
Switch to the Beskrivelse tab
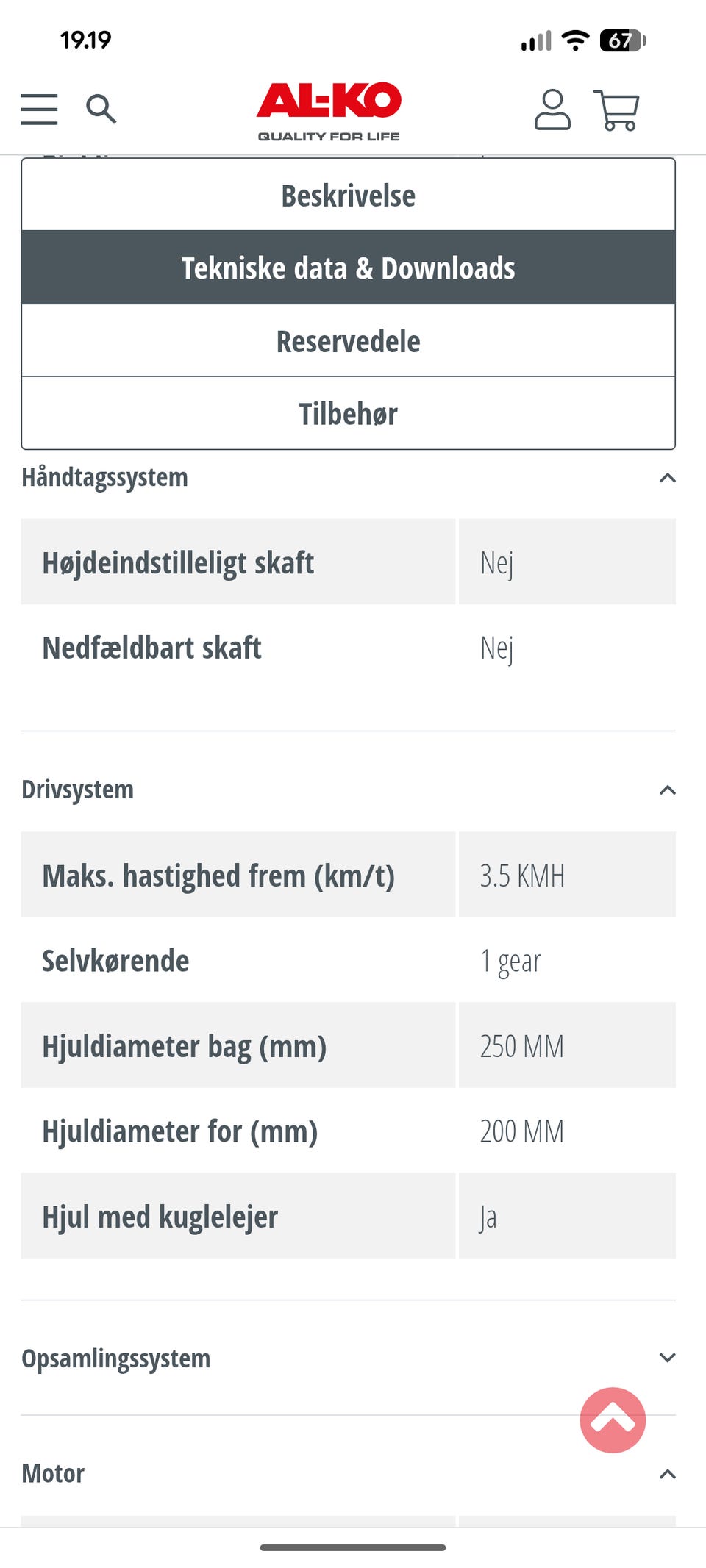tap(348, 196)
